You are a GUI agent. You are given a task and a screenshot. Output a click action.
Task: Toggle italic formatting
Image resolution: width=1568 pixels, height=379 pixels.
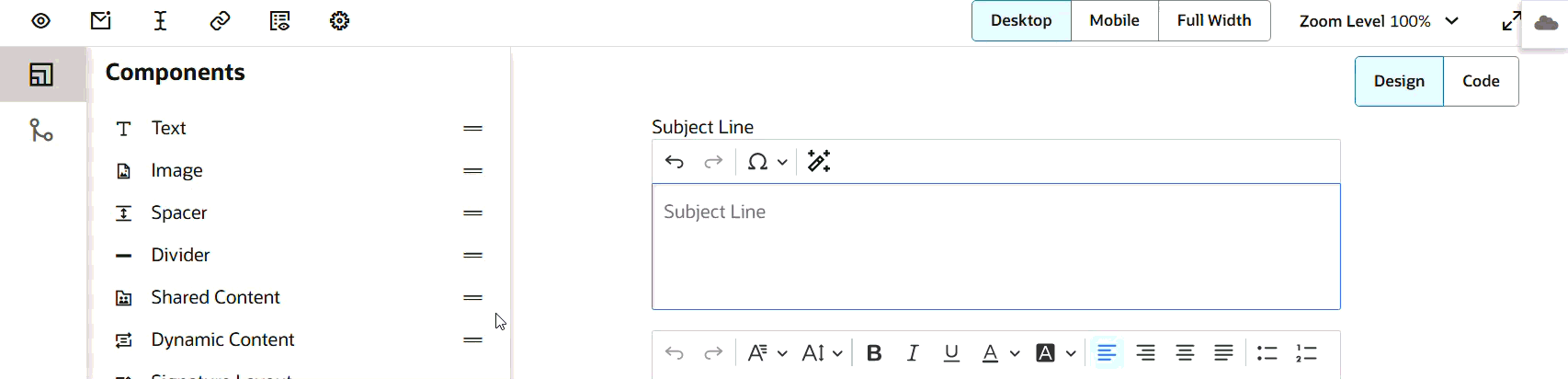(913, 353)
